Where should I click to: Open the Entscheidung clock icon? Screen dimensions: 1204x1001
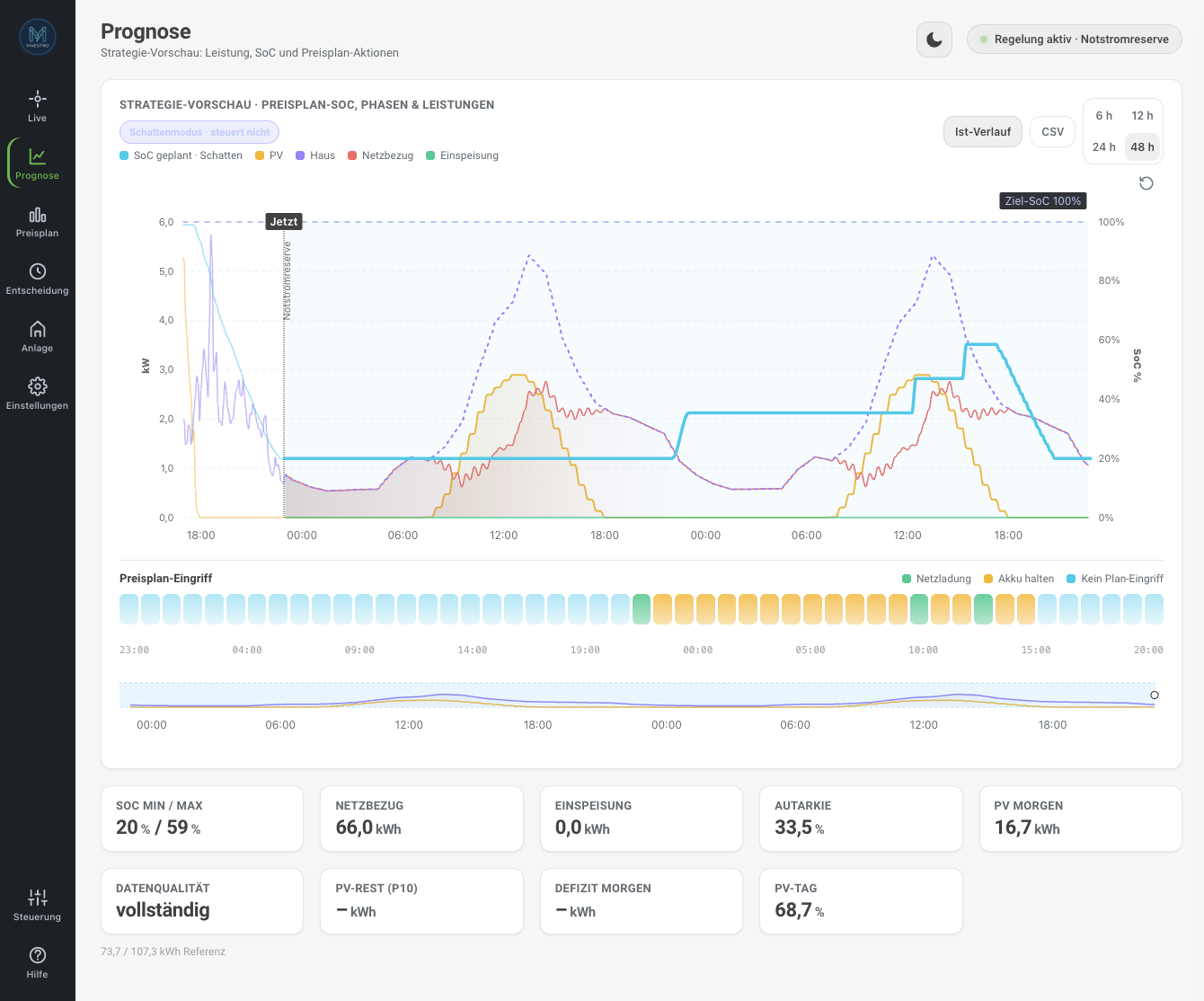37,271
